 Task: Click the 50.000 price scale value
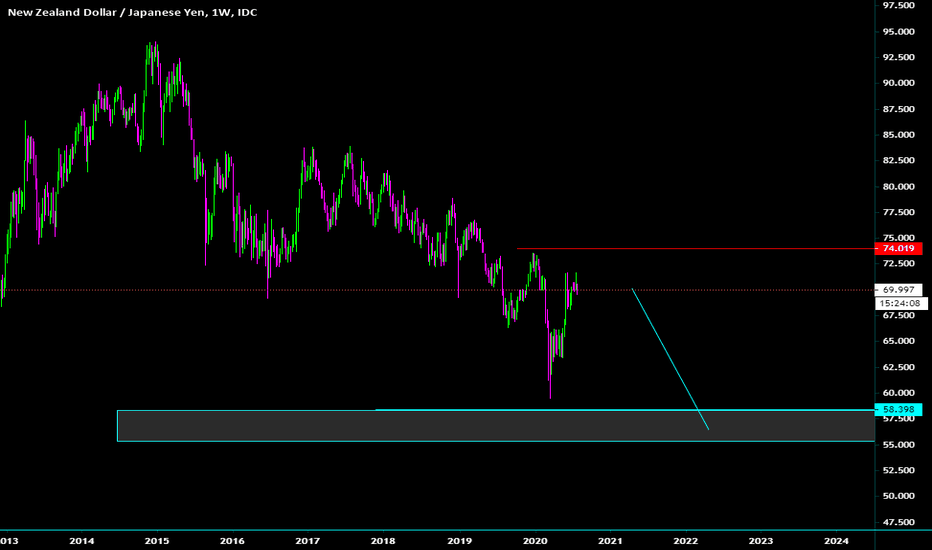point(898,496)
